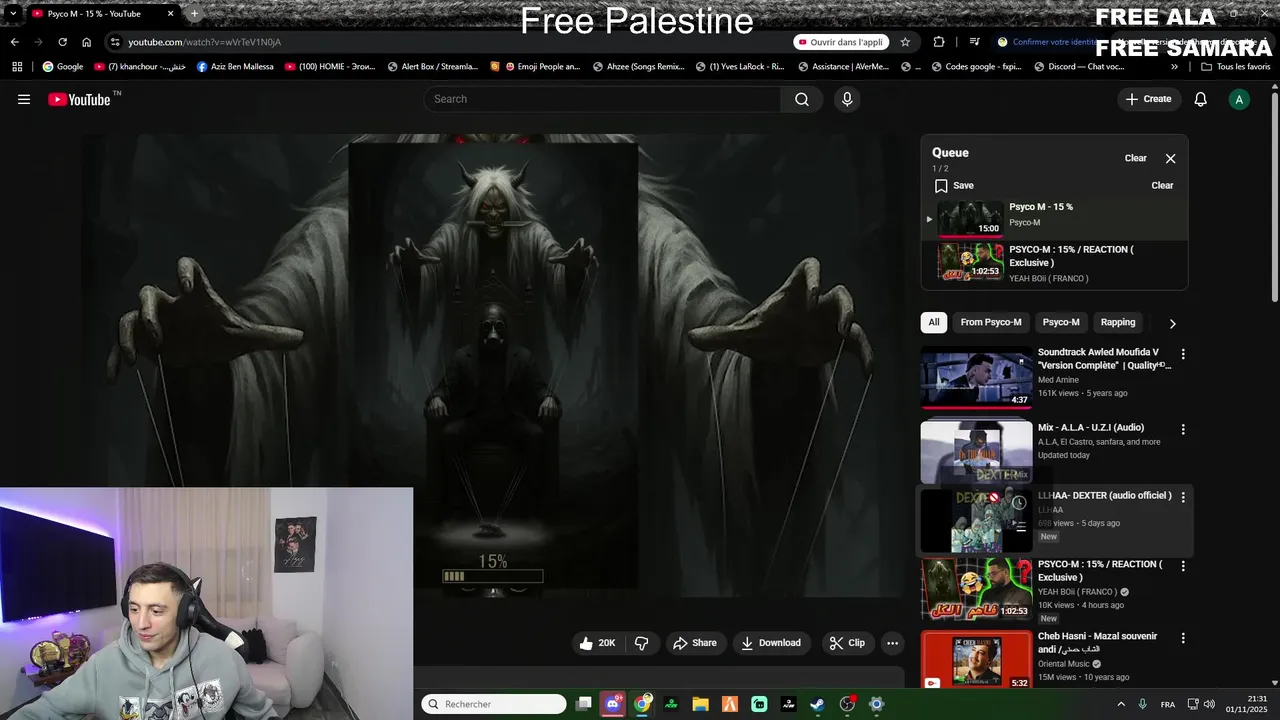Download the video
The image size is (1280, 720).
coord(771,643)
